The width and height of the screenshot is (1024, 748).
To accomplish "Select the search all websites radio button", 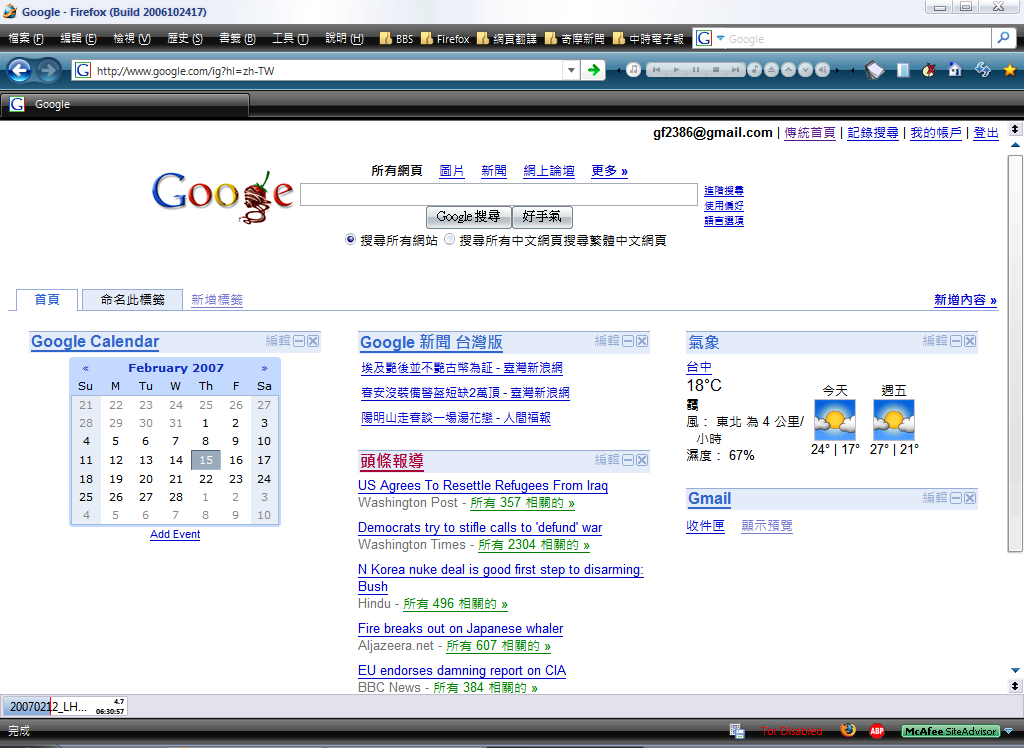I will [350, 240].
